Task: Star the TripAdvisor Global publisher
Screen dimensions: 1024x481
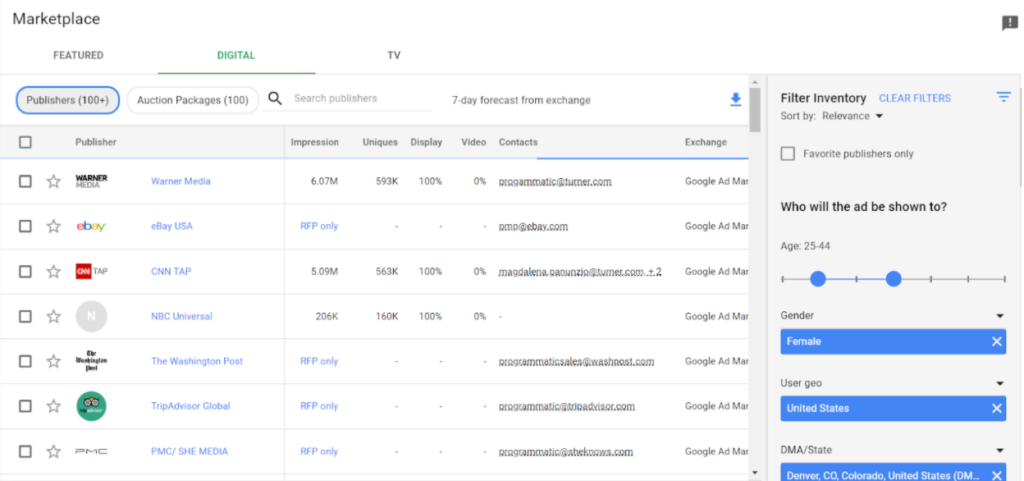Action: pos(54,406)
